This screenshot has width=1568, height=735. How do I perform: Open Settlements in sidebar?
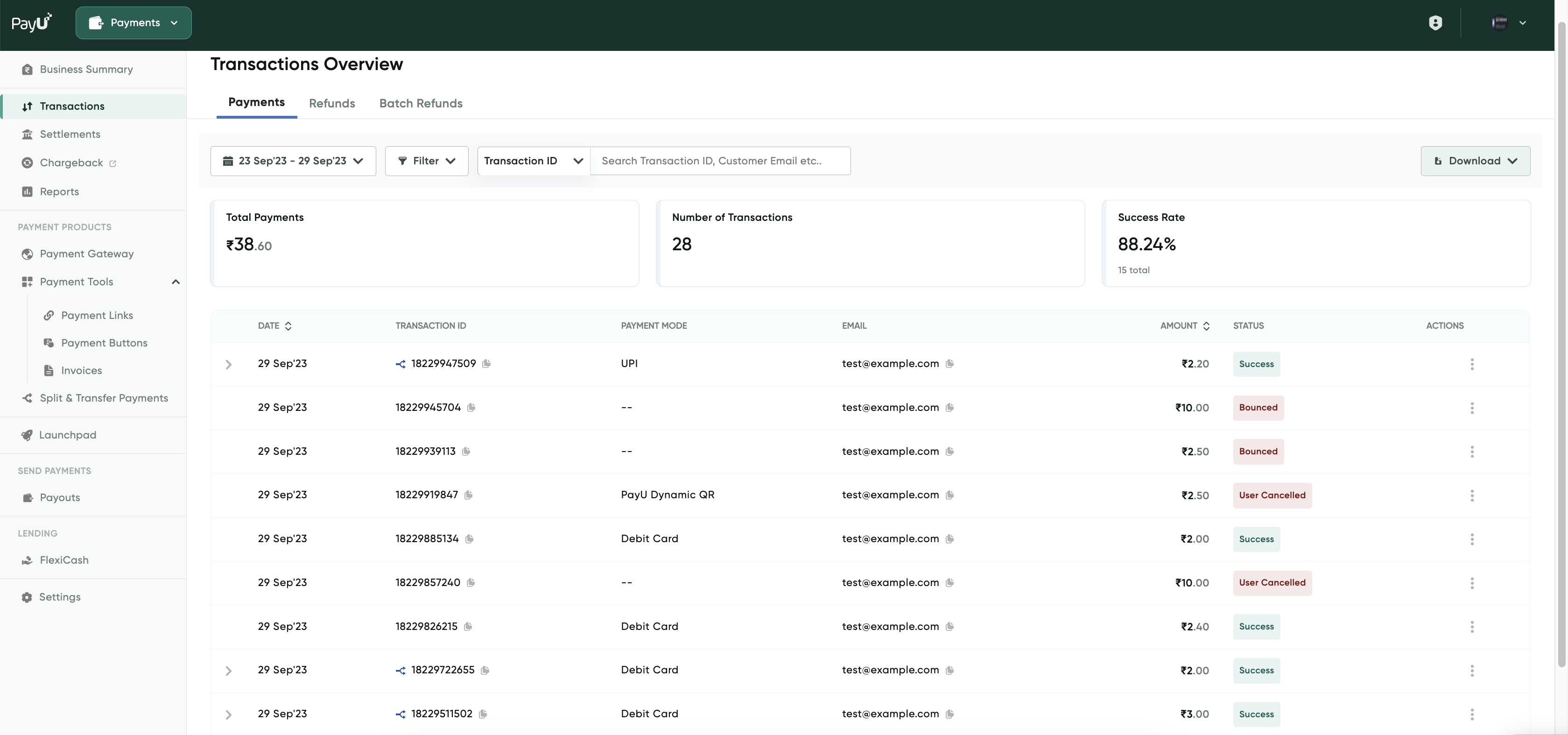(x=70, y=134)
